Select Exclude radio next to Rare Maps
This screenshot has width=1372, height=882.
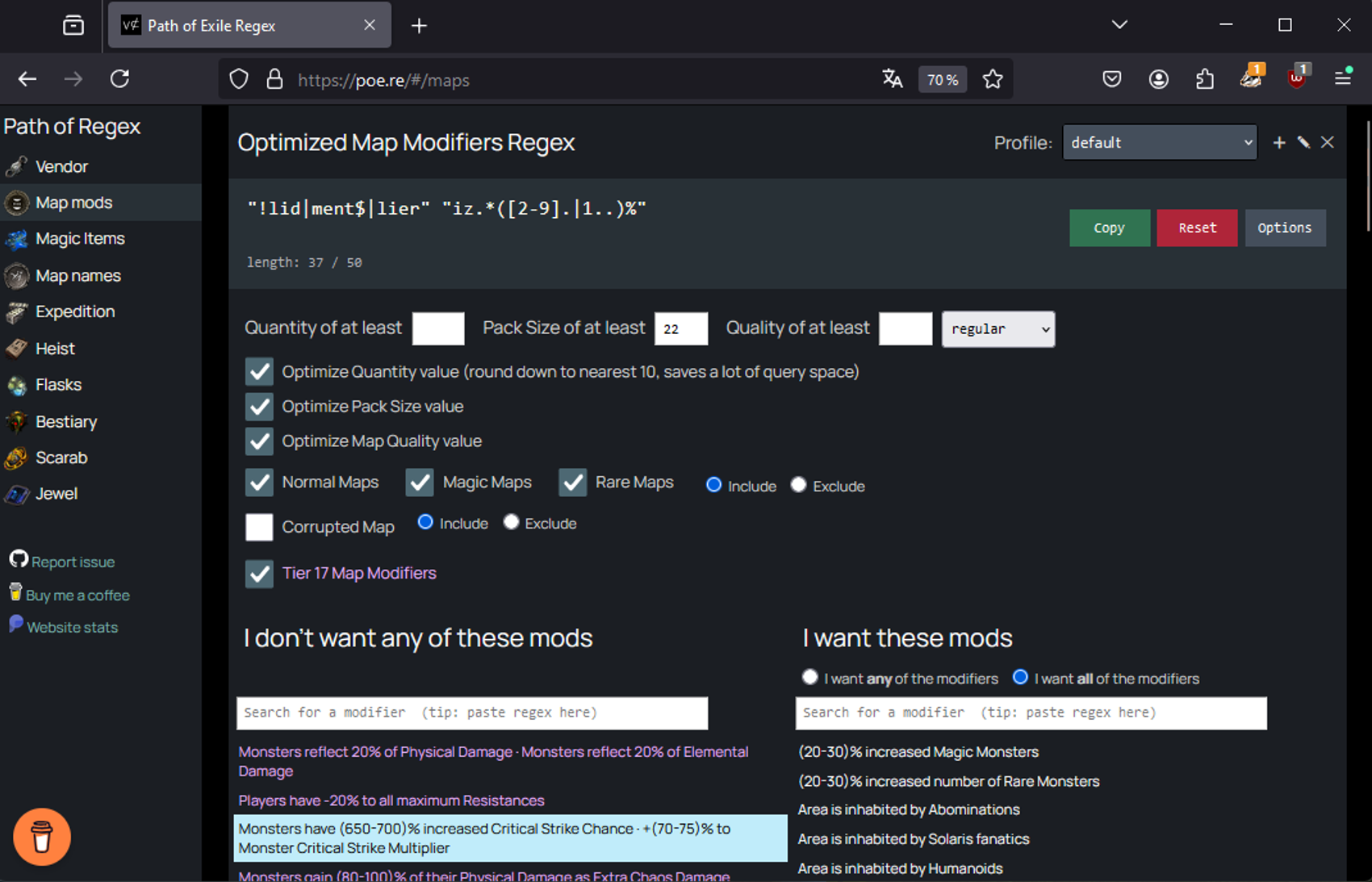(x=798, y=484)
